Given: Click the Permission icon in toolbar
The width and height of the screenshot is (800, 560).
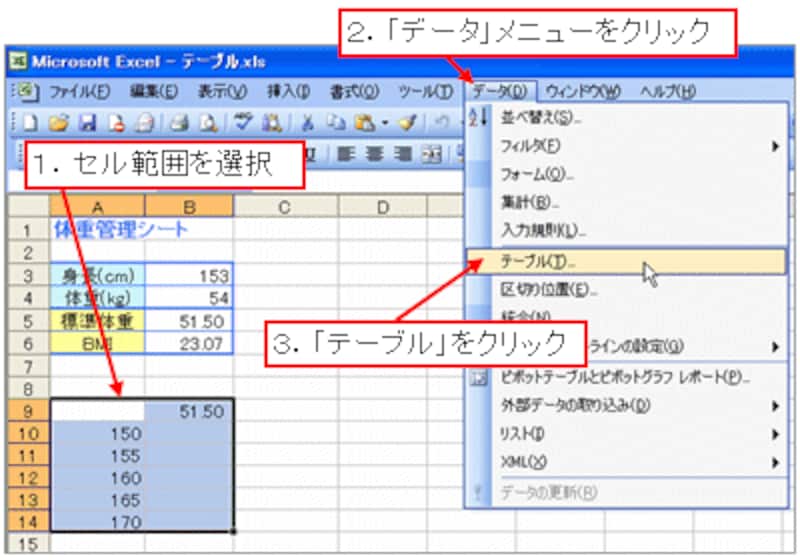Looking at the screenshot, I should point(116,123).
